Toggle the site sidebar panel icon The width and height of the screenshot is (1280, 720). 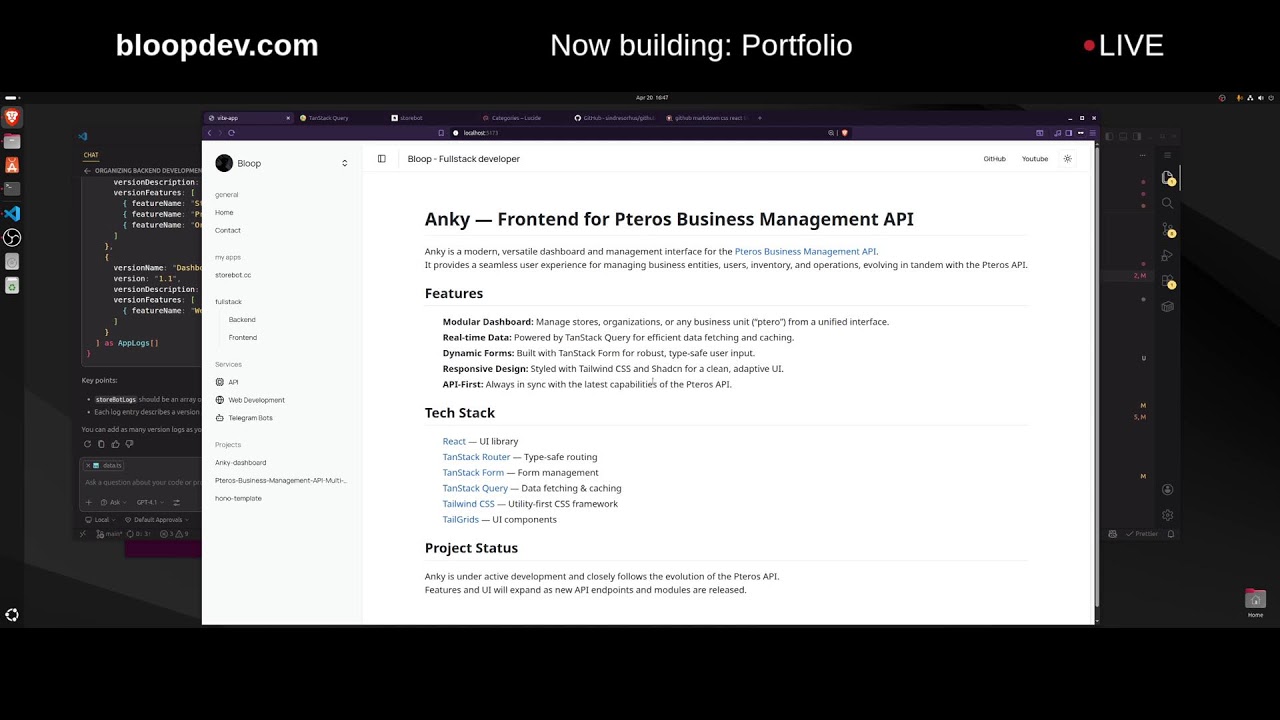pyautogui.click(x=381, y=159)
